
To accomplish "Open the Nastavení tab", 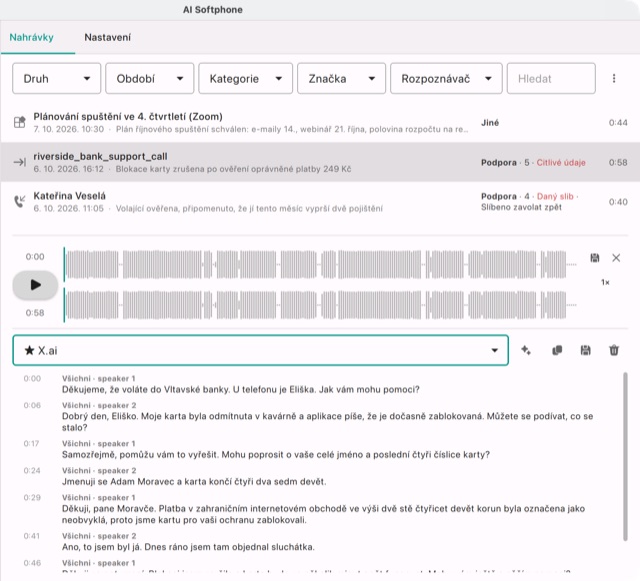I will click(x=107, y=38).
